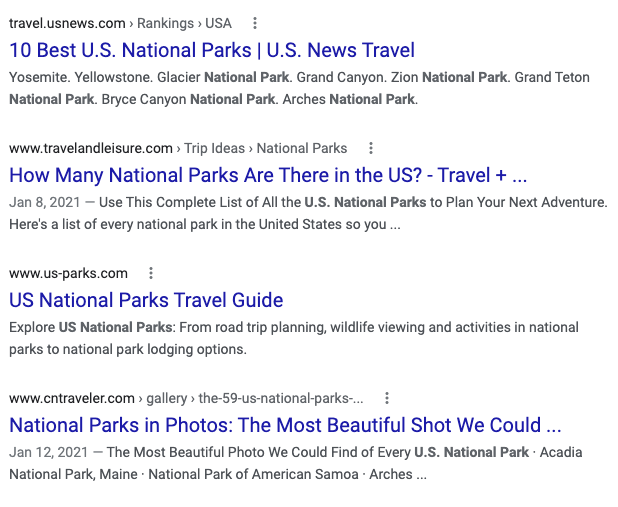The image size is (618, 507).
Task: Open 'National Parks in Photos' result link
Action: pyautogui.click(x=285, y=425)
